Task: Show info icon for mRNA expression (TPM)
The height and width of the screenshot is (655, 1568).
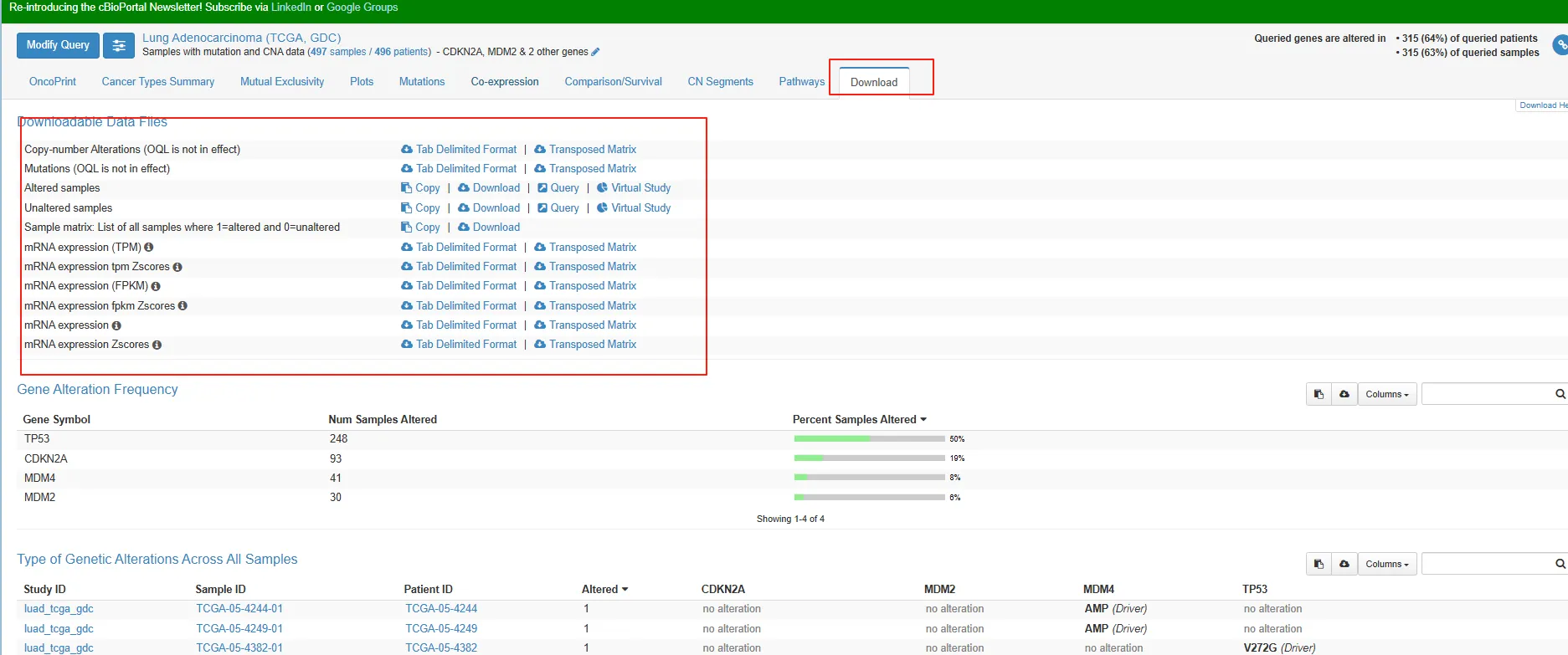Action: click(x=149, y=248)
